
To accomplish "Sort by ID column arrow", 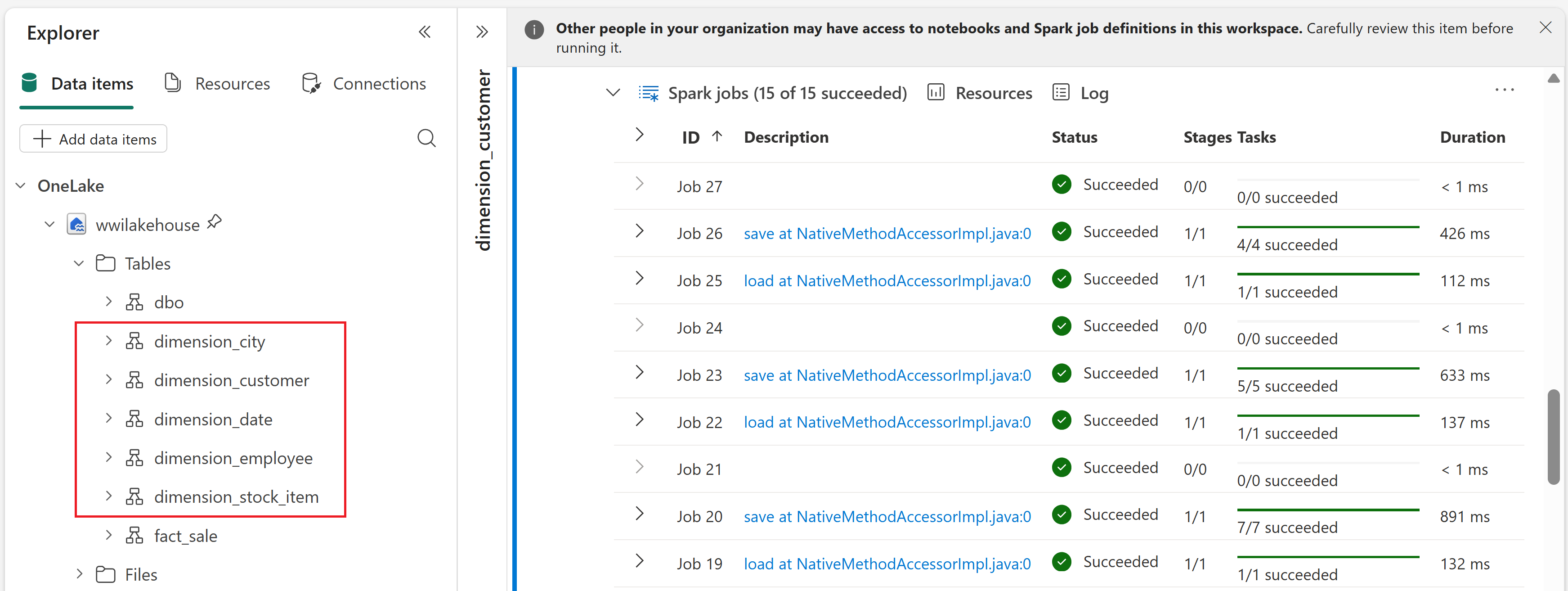I will pos(717,136).
